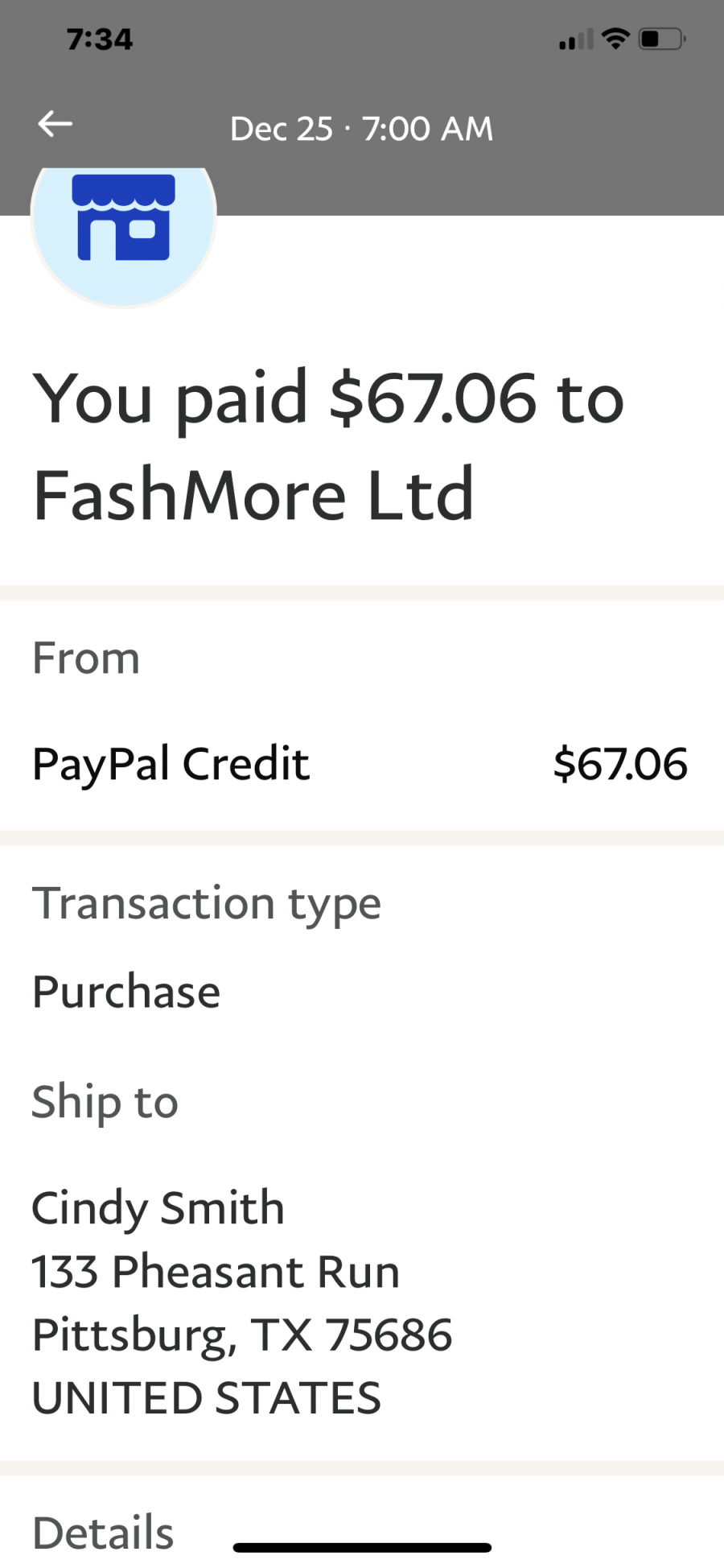Select the From section label
The image size is (724, 1568).
click(85, 658)
